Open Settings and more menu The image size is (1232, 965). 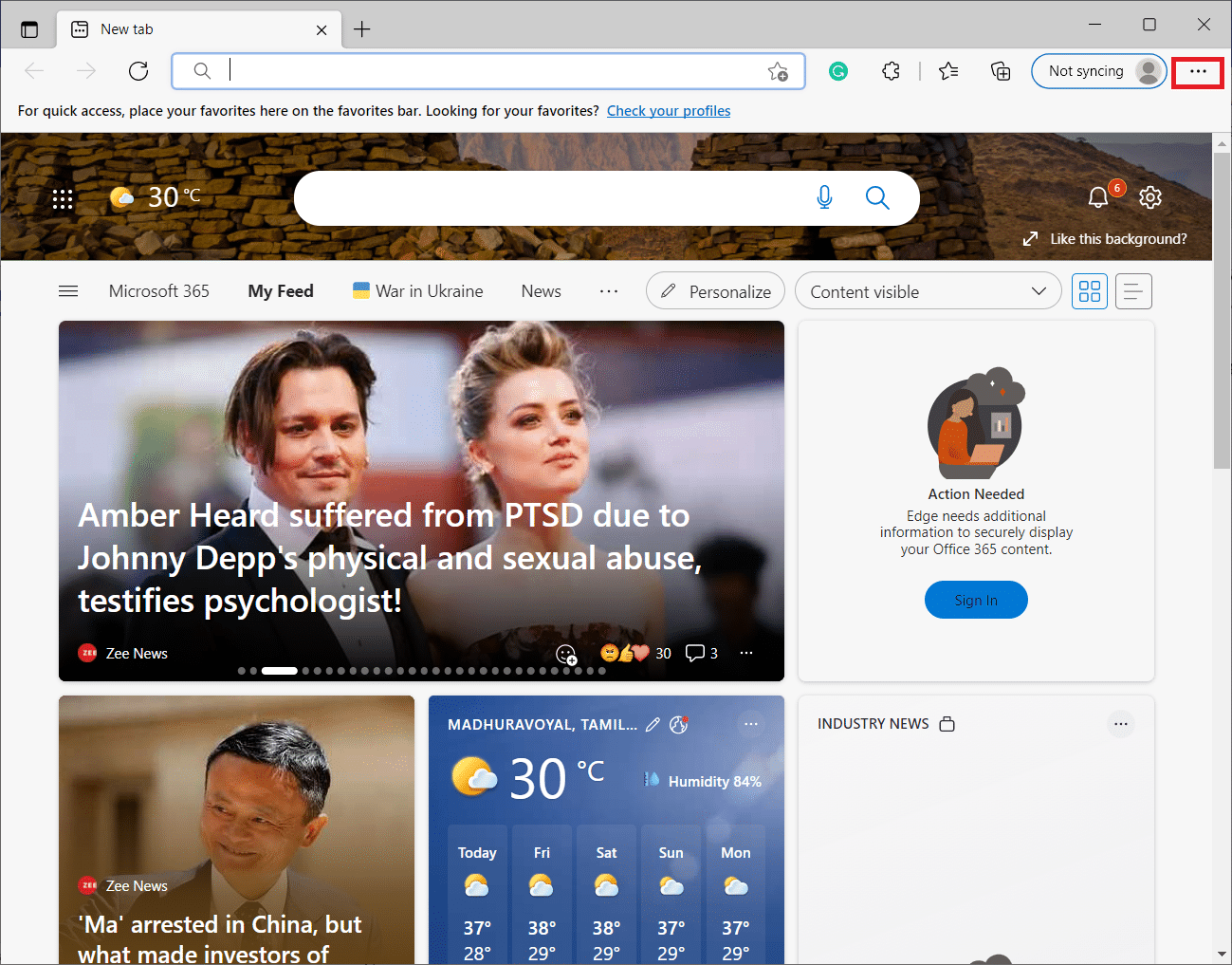pos(1198,72)
